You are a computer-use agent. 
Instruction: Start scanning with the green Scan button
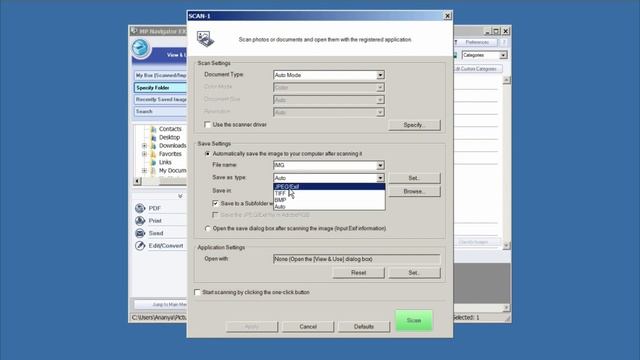pyautogui.click(x=414, y=320)
